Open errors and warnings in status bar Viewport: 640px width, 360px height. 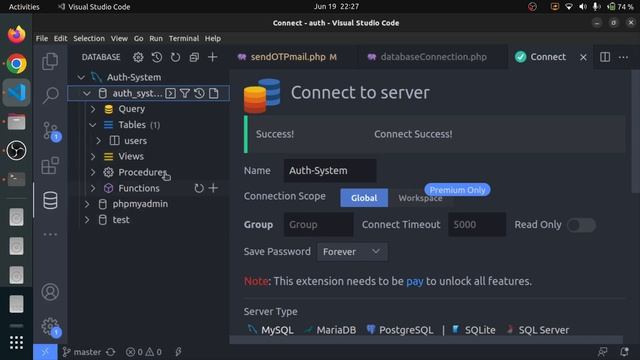point(144,352)
